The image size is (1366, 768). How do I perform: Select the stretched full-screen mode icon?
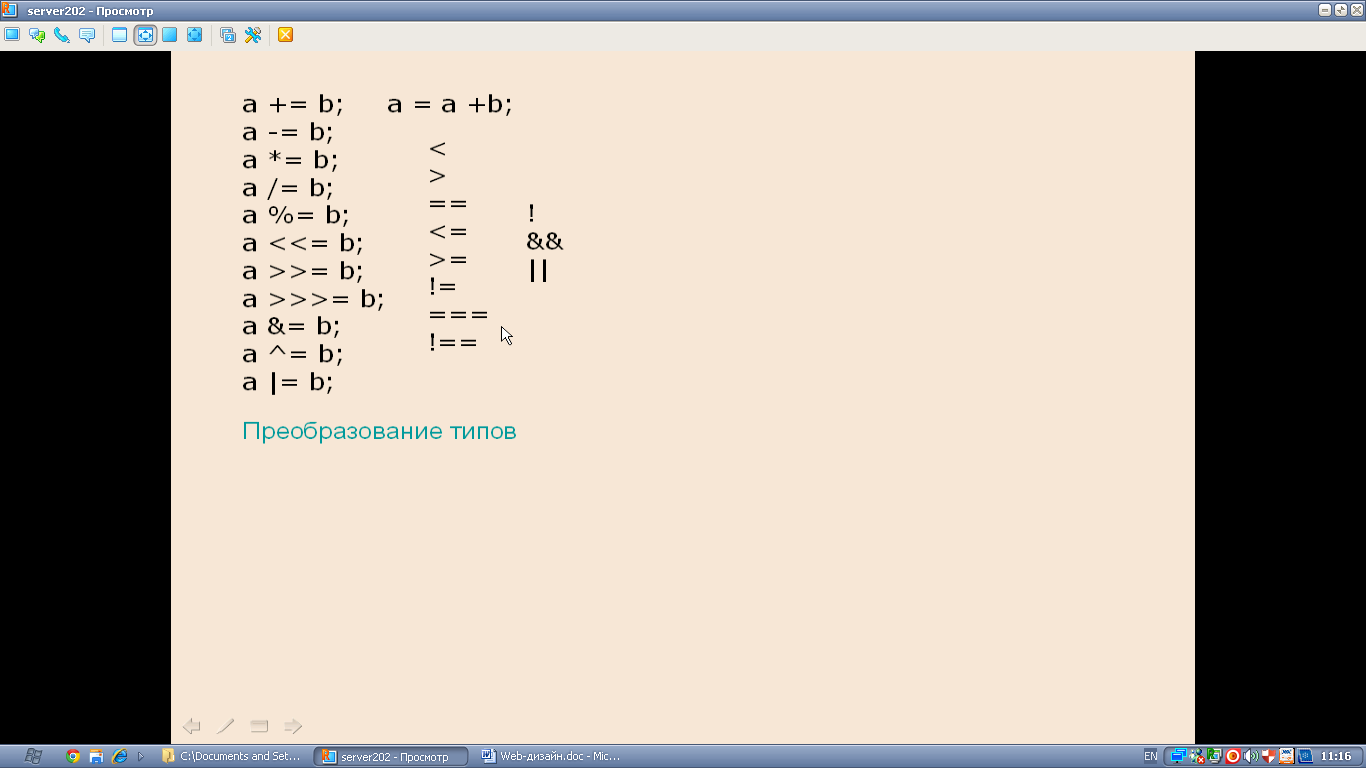click(195, 35)
